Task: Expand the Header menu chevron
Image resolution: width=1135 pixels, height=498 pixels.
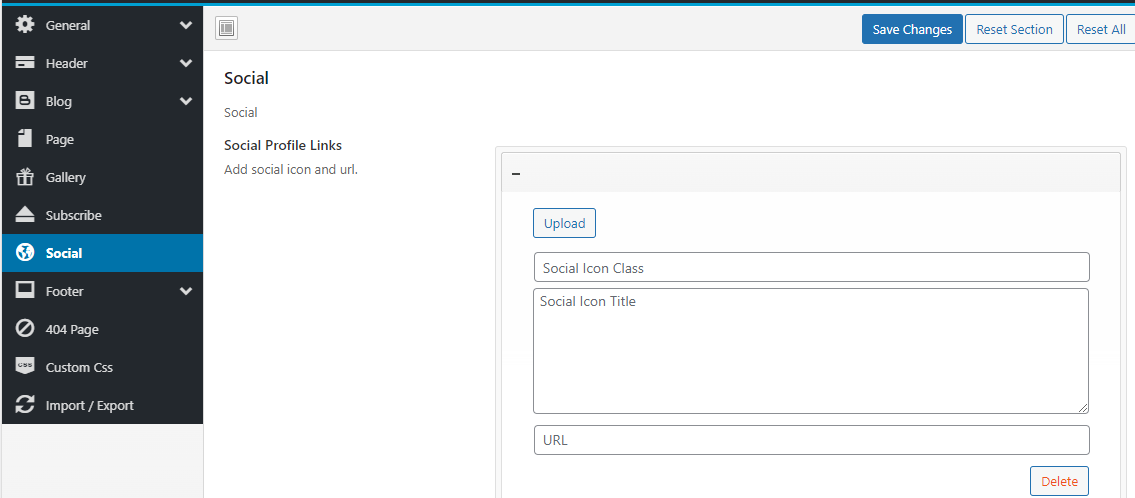Action: 185,63
